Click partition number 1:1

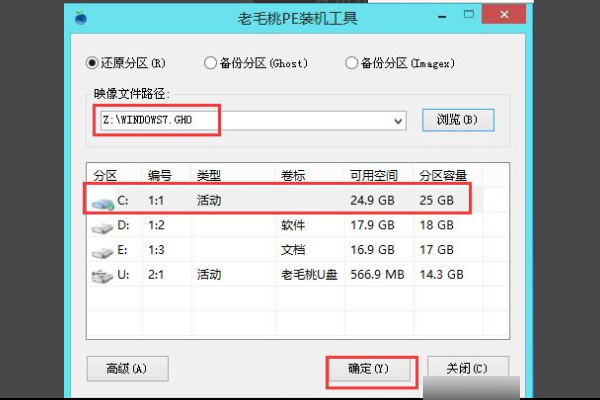click(156, 200)
